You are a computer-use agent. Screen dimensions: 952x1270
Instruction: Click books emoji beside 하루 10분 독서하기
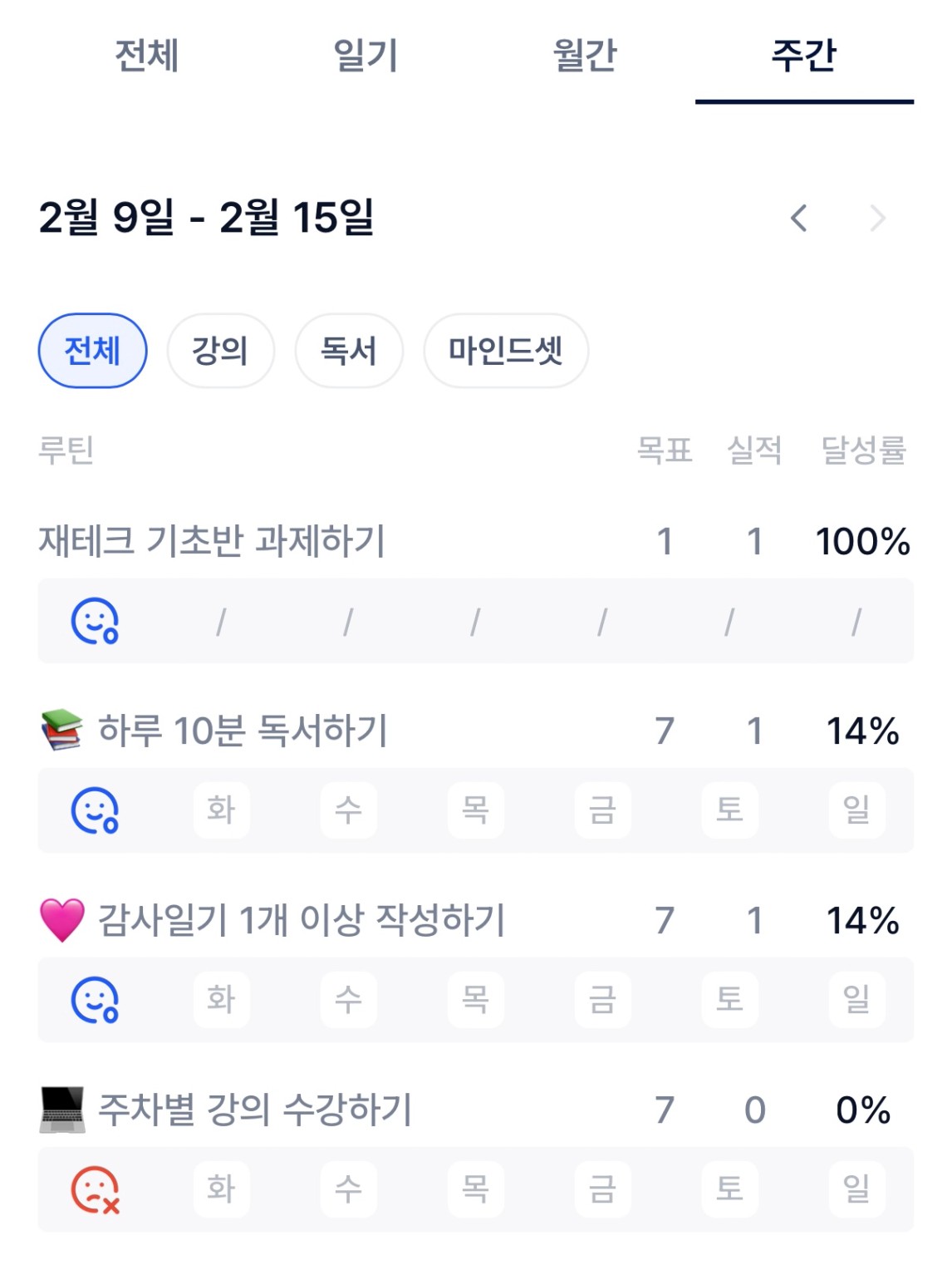(x=62, y=731)
